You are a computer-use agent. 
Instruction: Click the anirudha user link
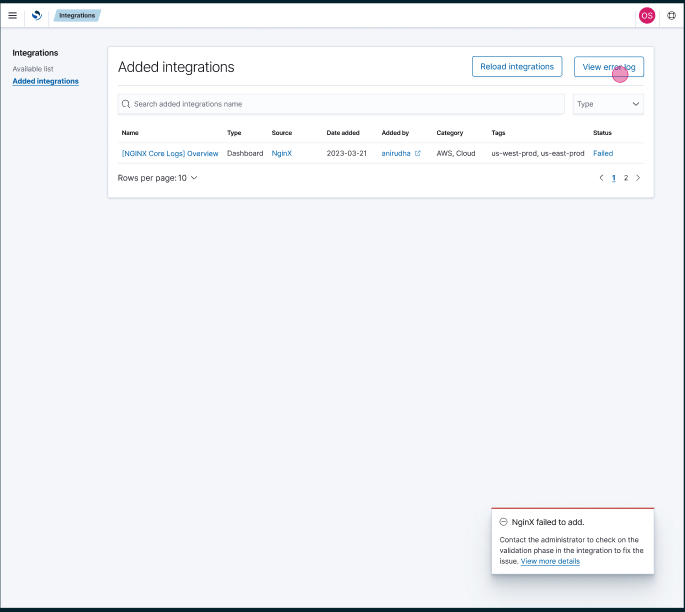[x=396, y=153]
